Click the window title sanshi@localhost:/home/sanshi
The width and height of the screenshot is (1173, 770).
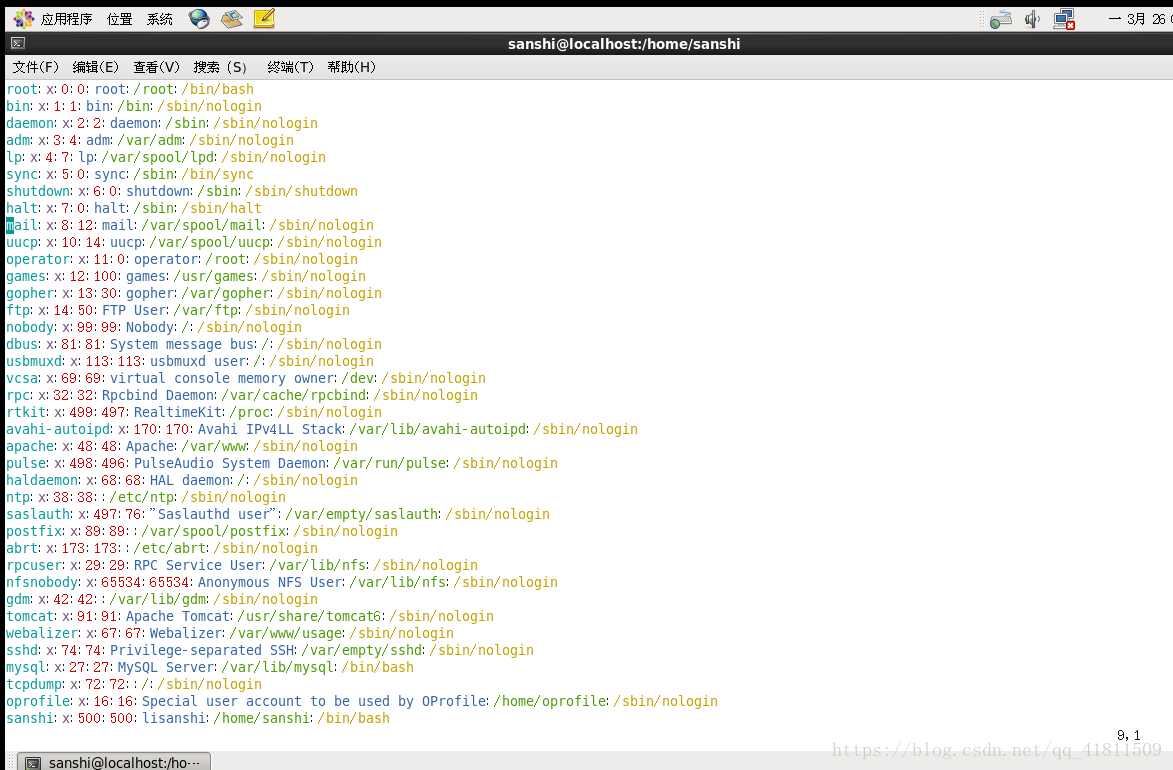pyautogui.click(x=624, y=43)
